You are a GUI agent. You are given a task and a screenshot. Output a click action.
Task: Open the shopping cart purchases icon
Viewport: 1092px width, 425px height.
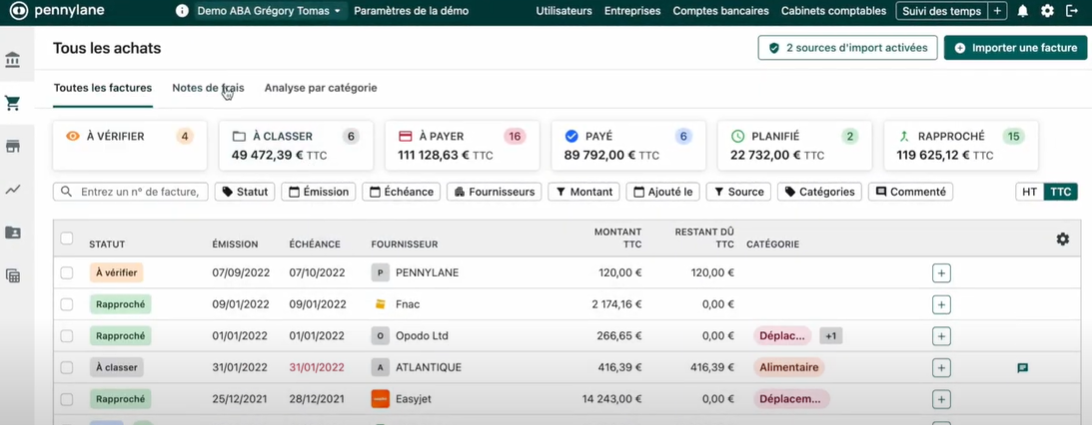[13, 103]
